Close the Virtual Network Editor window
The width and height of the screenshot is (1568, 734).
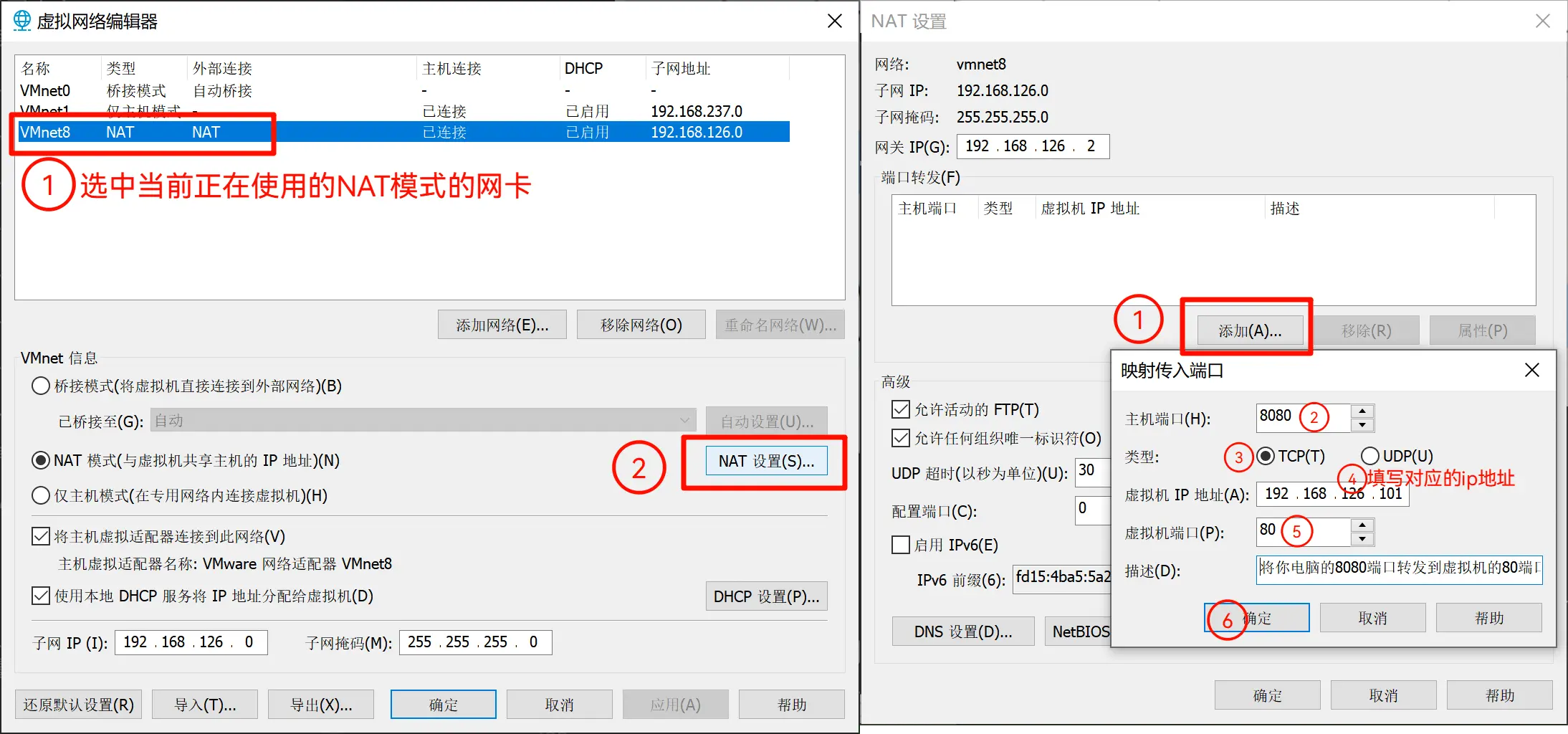(835, 21)
